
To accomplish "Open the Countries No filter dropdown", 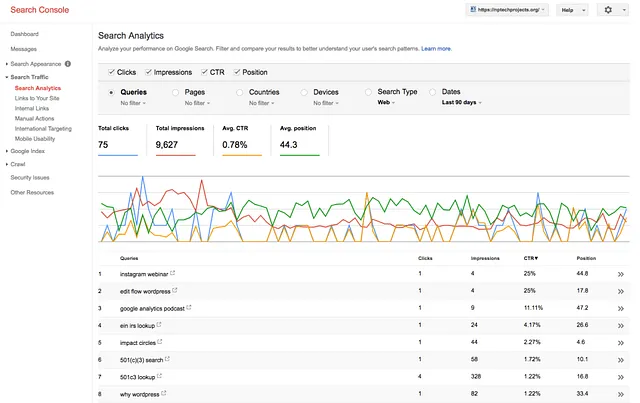I will pyautogui.click(x=262, y=103).
